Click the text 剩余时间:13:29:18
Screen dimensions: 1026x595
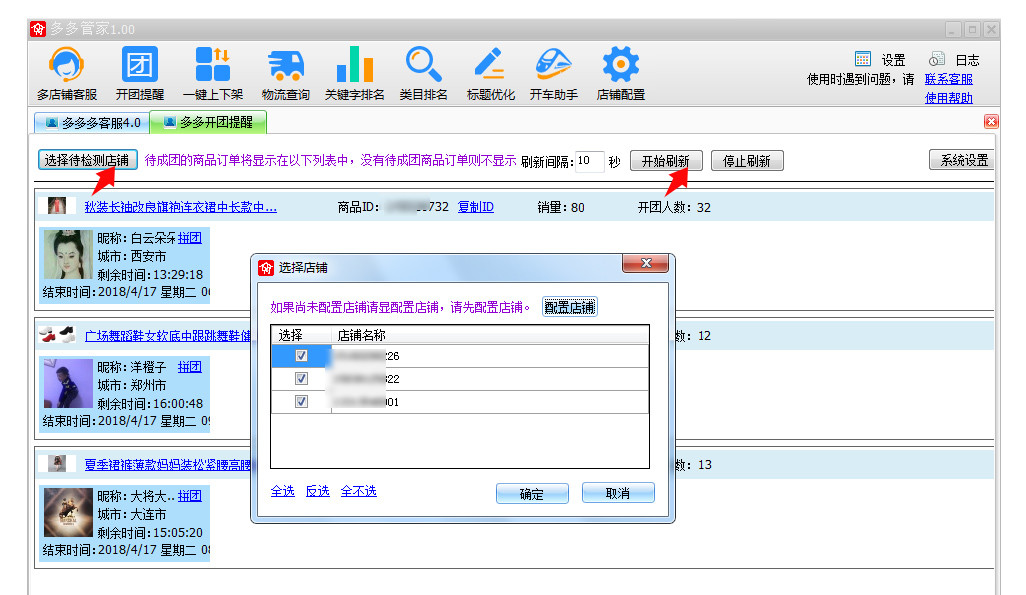tap(150, 275)
